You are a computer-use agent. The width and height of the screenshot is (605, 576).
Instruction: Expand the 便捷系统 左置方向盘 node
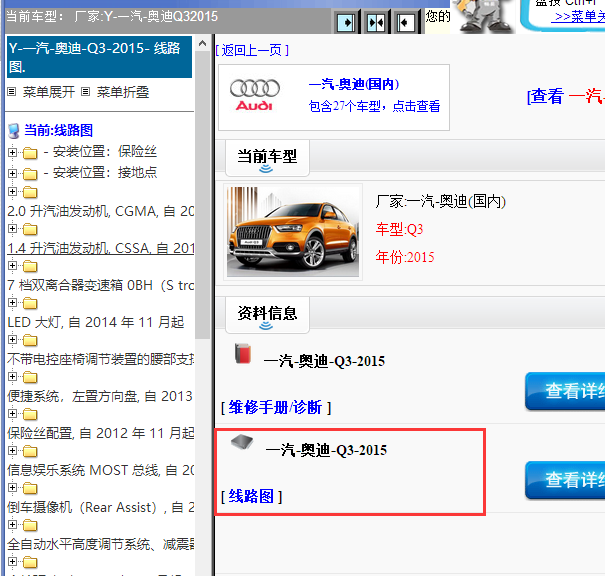[x=12, y=377]
